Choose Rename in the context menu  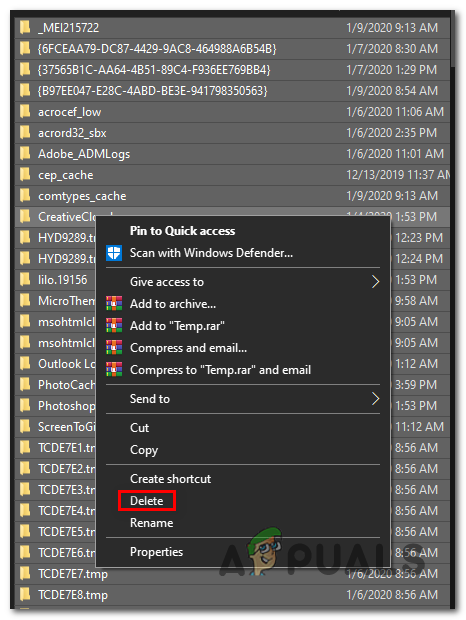click(x=151, y=523)
